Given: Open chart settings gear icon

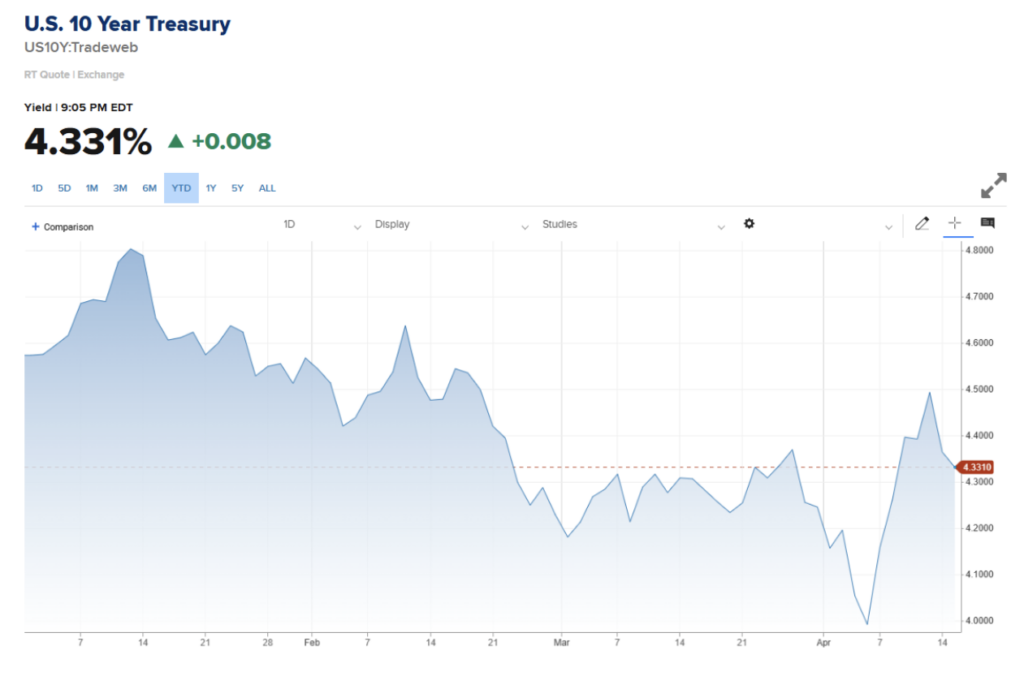Looking at the screenshot, I should [749, 224].
